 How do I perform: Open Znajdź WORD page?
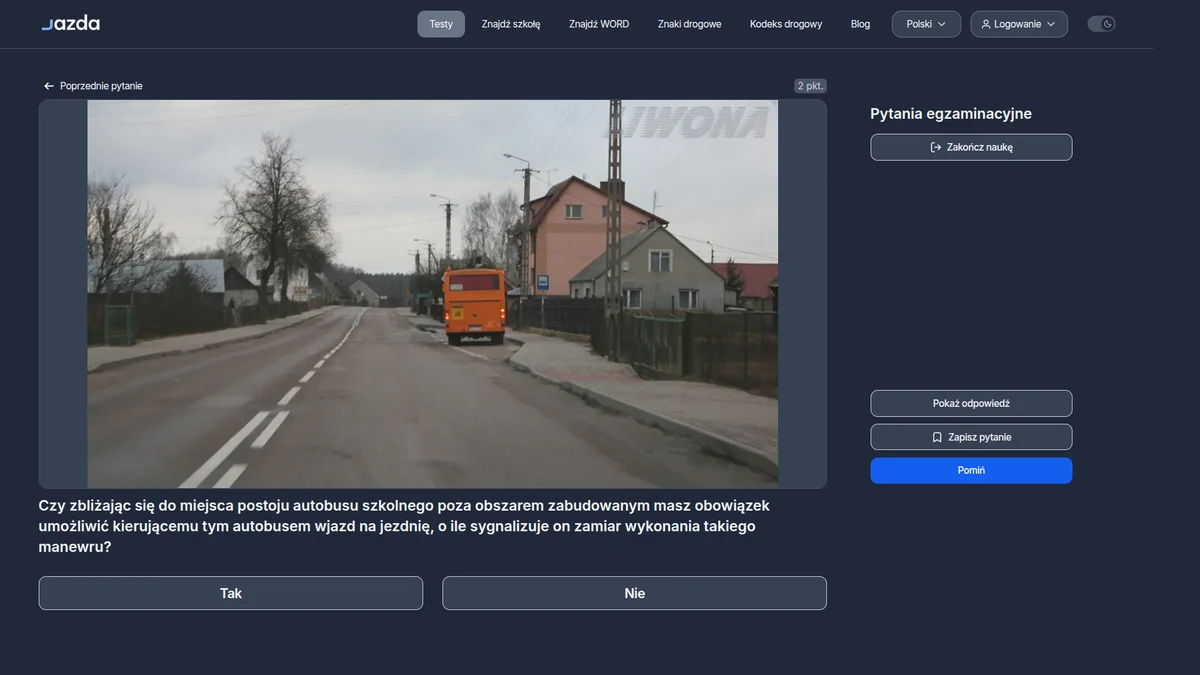pyautogui.click(x=599, y=24)
